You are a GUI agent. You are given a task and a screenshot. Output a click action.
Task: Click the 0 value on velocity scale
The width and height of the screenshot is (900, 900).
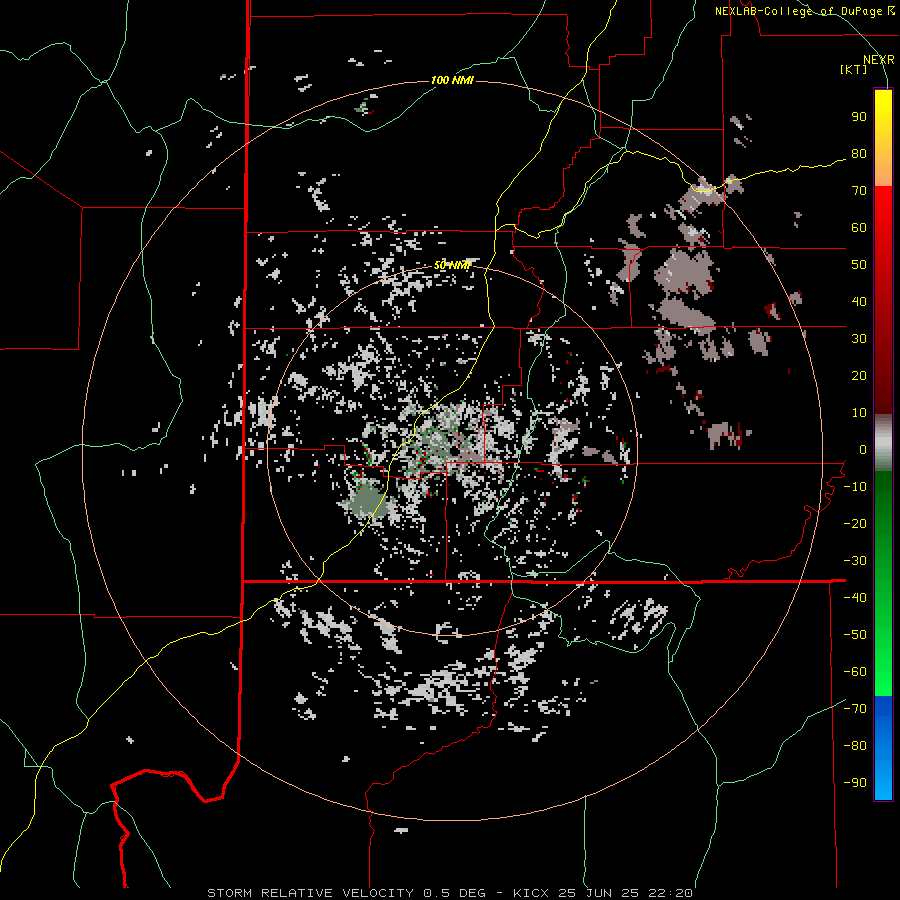point(863,450)
